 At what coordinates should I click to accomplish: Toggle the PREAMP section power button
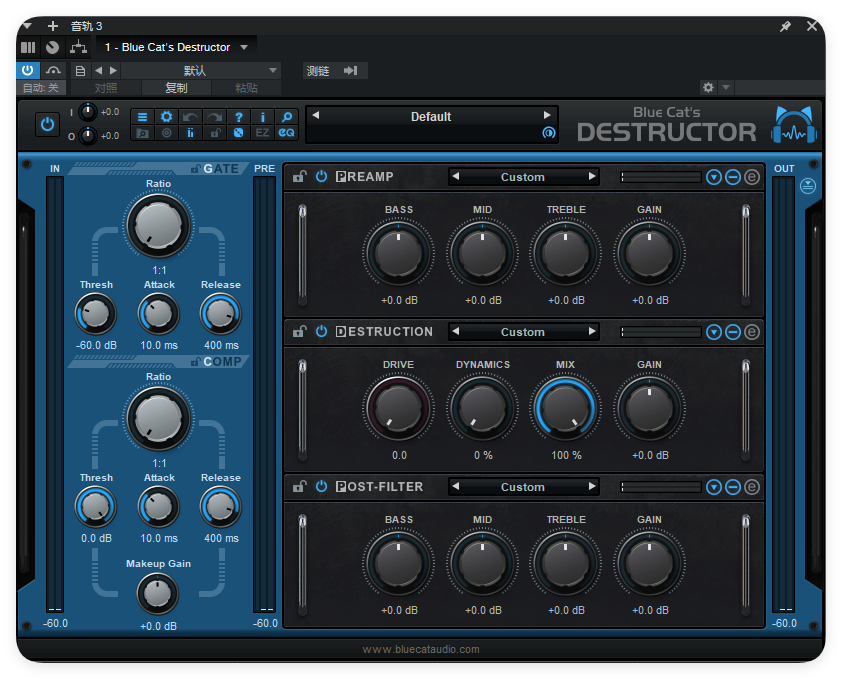(x=321, y=176)
